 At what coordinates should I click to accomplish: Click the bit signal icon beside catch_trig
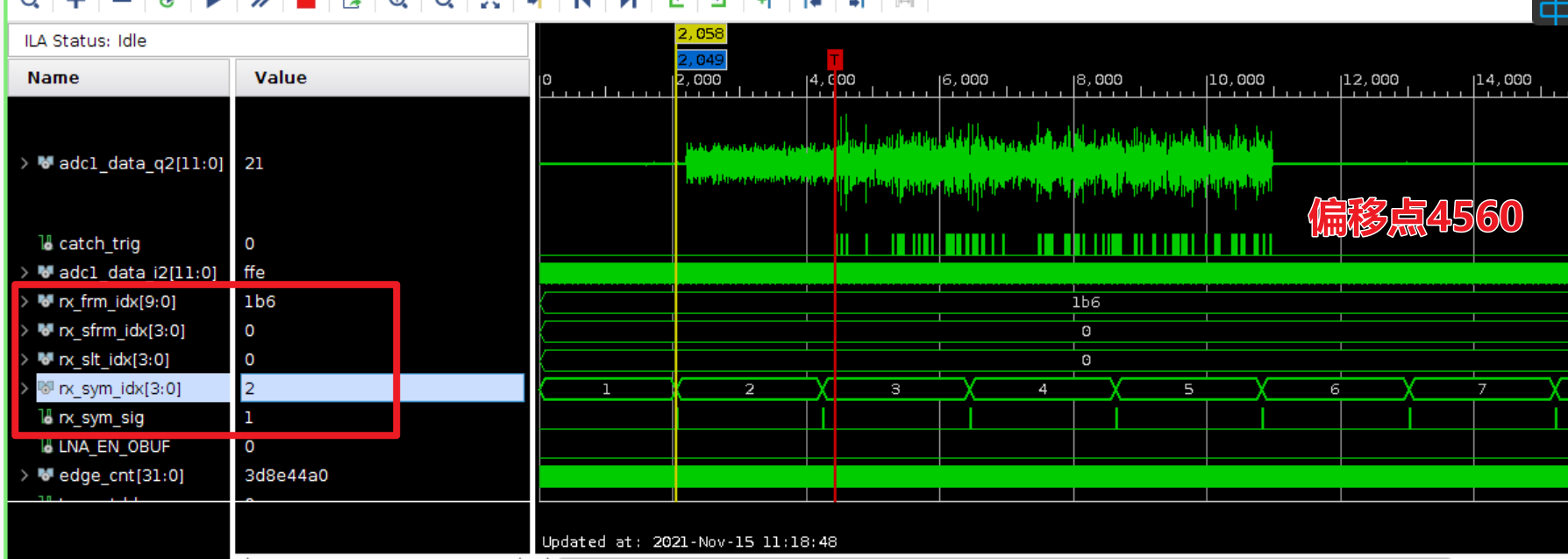(46, 243)
